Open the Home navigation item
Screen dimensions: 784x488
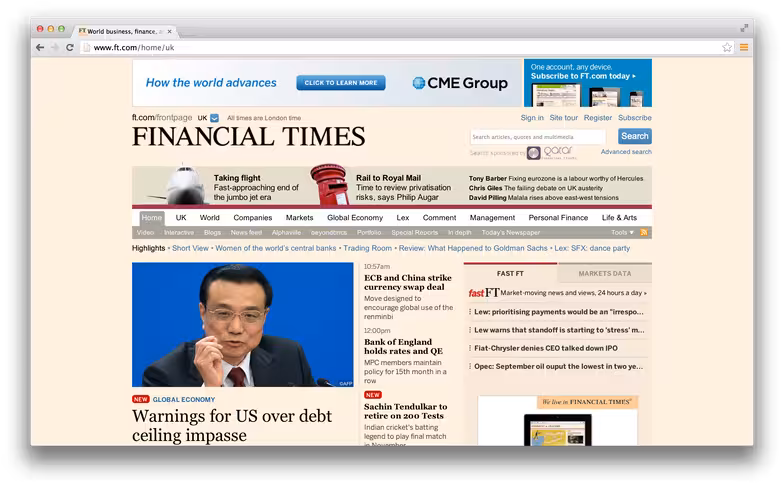click(x=152, y=218)
